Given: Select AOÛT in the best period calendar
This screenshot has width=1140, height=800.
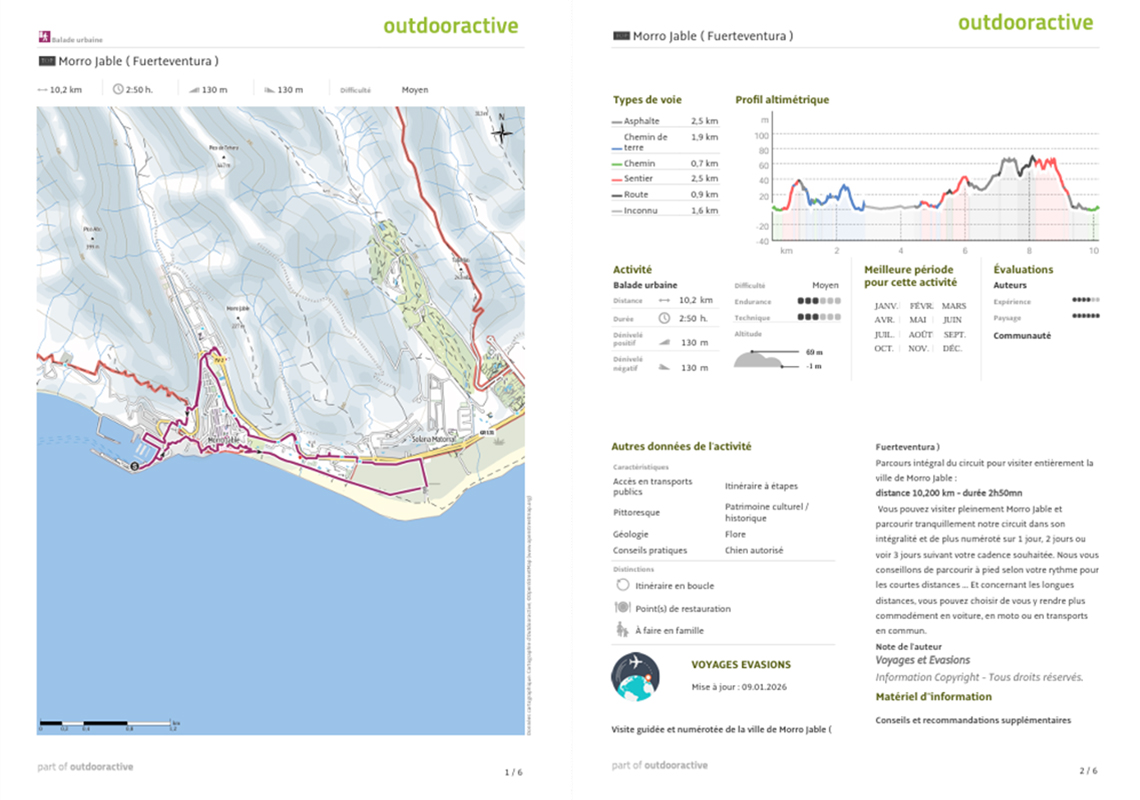Looking at the screenshot, I should [920, 334].
